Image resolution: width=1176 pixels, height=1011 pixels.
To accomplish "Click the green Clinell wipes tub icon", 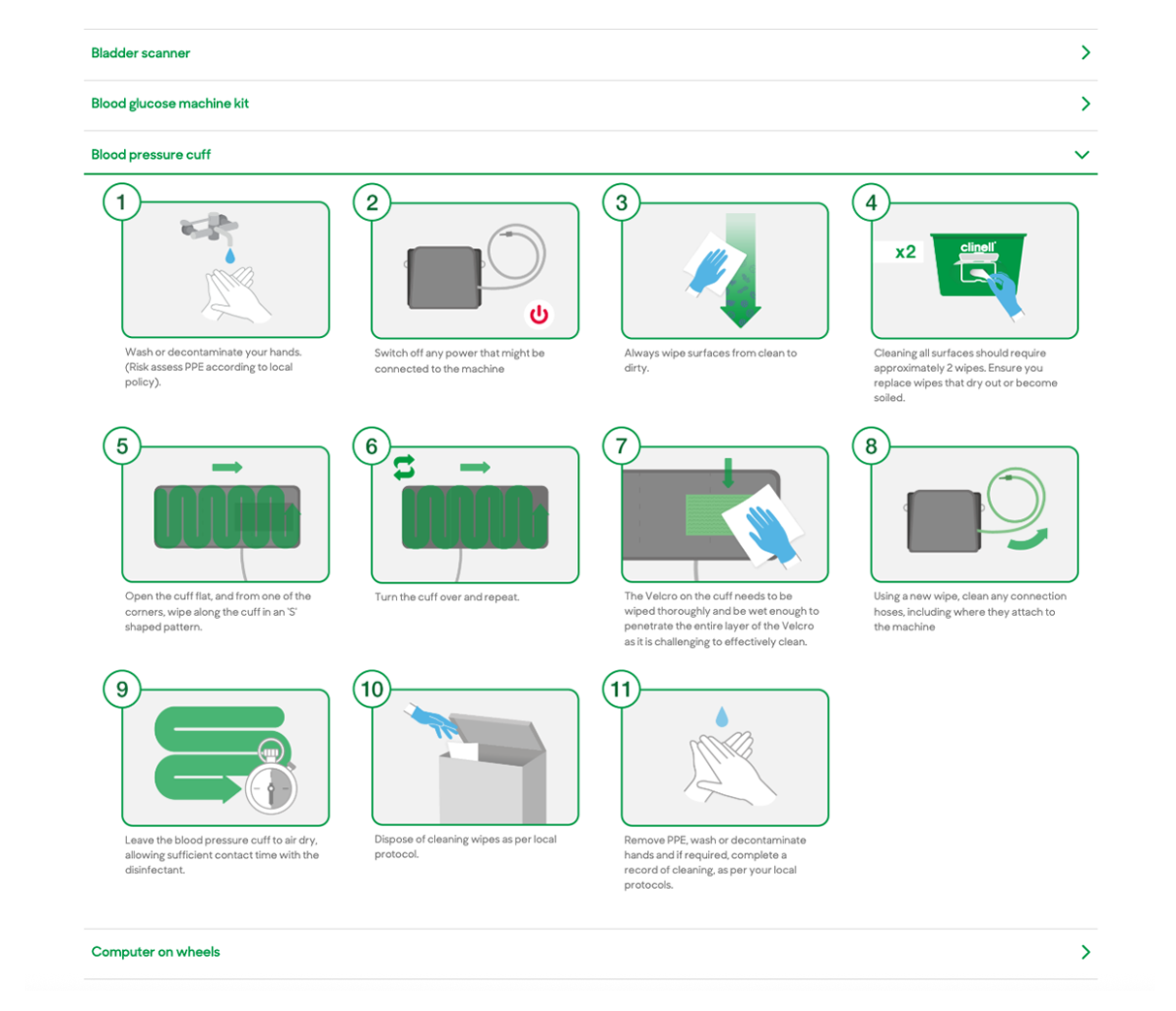I will 976,264.
